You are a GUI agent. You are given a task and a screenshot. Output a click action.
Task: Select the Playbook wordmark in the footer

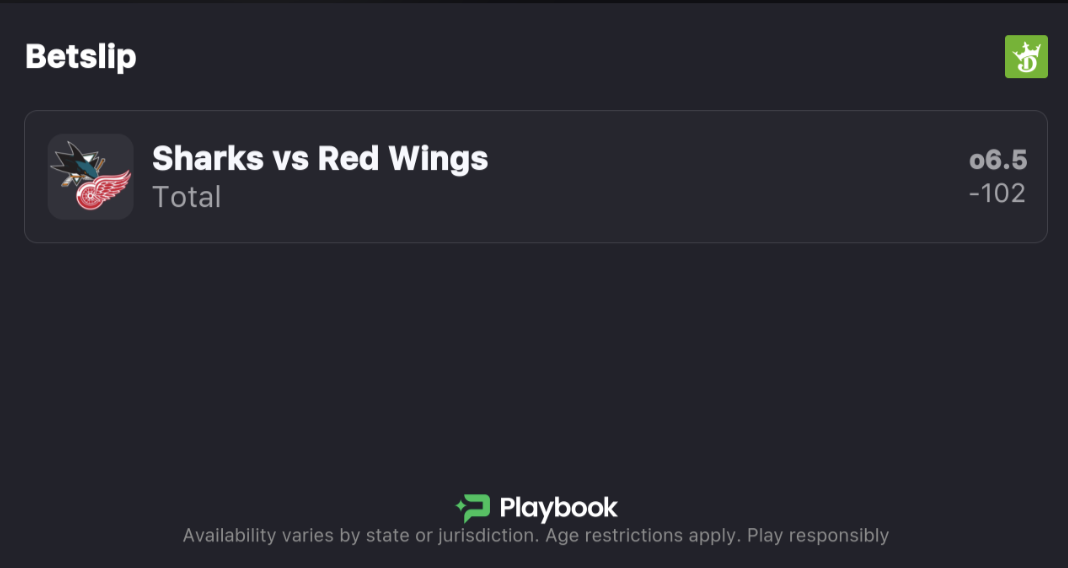tap(558, 508)
